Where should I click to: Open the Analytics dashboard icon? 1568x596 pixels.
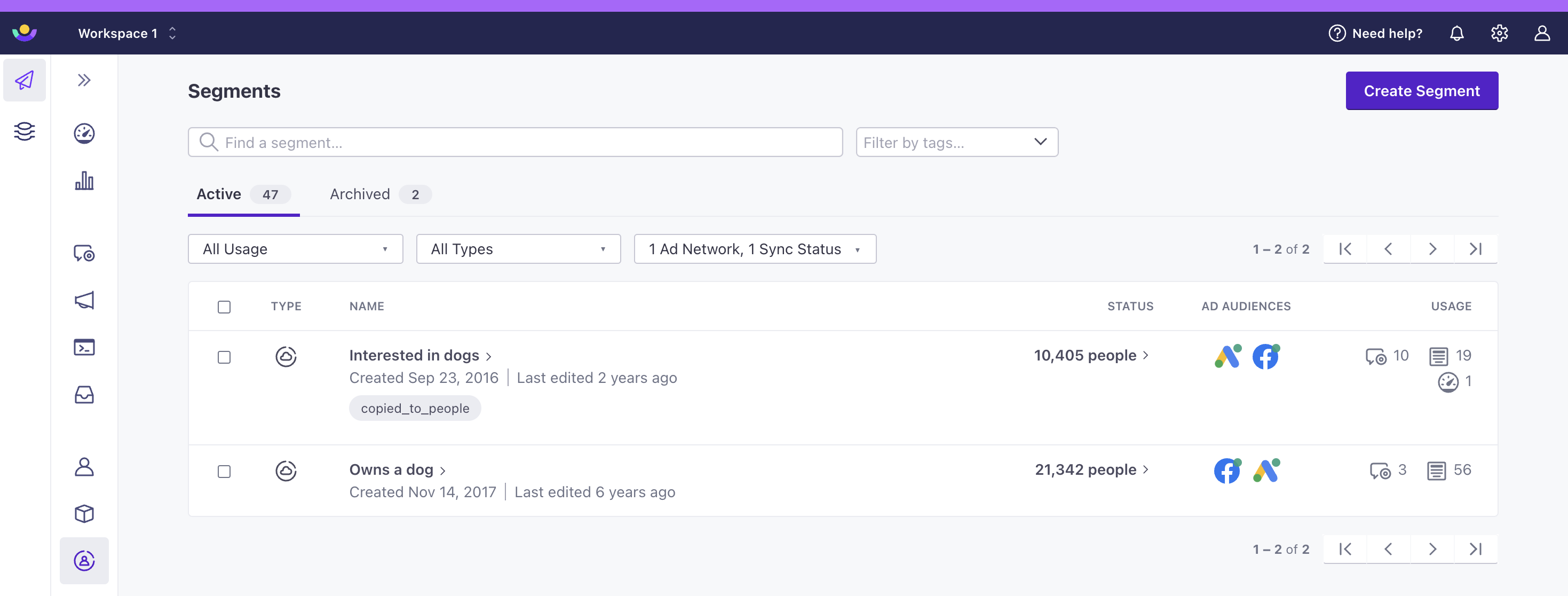[x=85, y=181]
